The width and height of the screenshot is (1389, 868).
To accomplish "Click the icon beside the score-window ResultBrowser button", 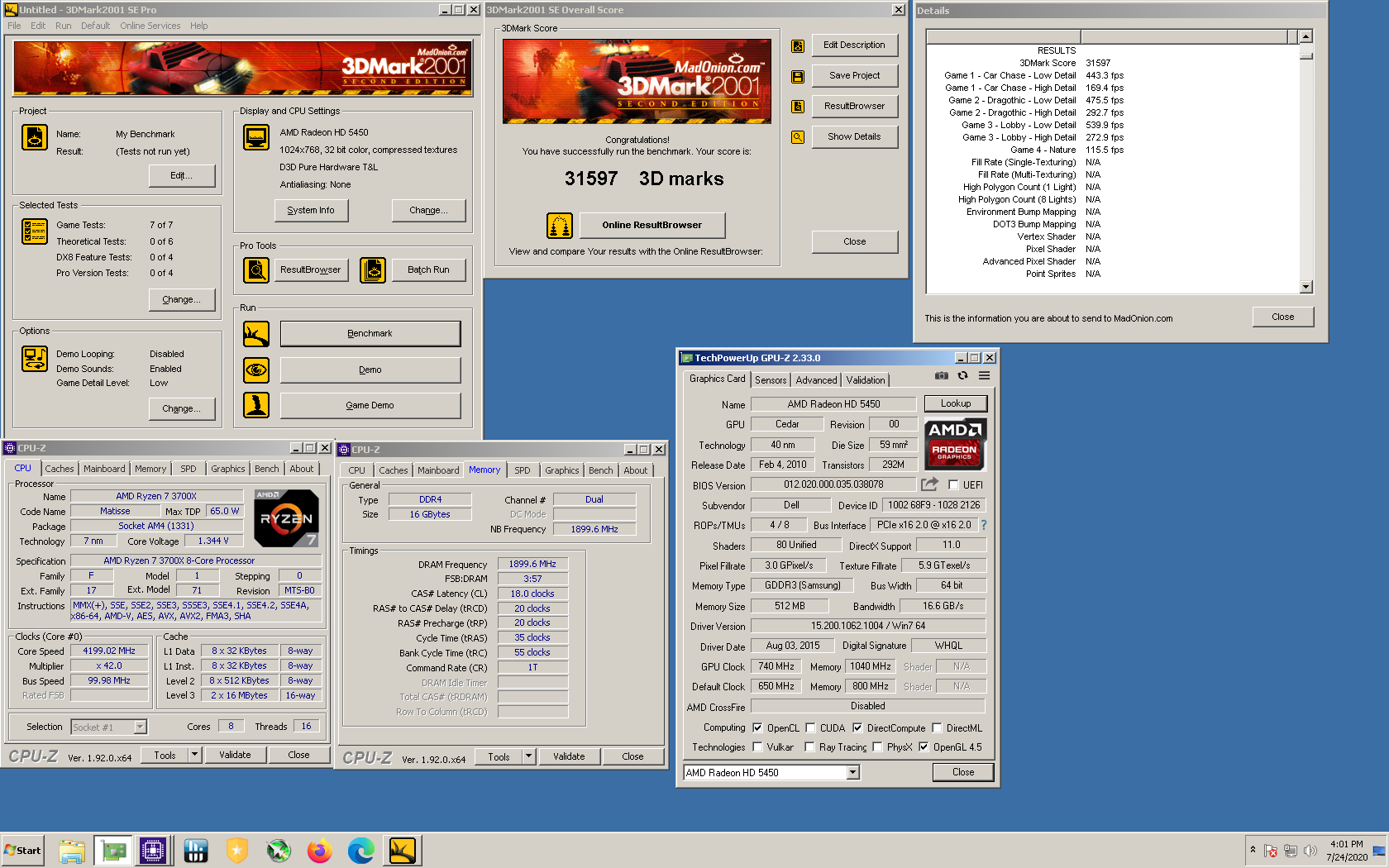I will 798,107.
